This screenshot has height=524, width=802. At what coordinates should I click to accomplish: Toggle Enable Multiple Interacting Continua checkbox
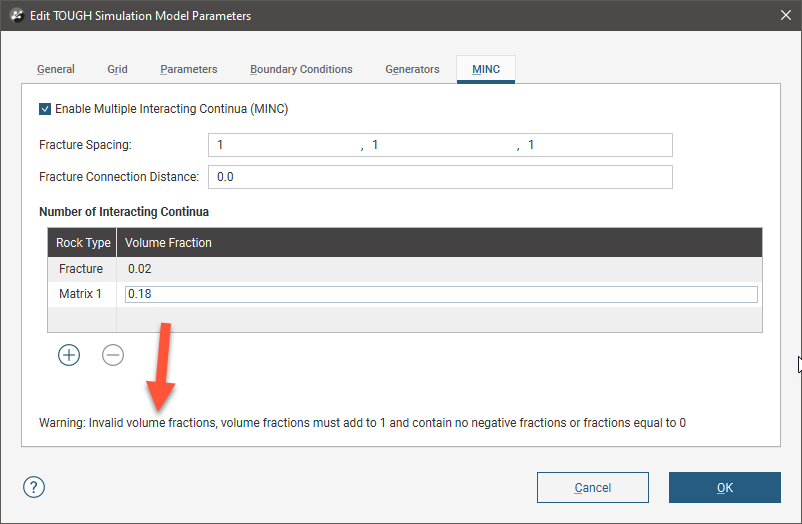coord(45,108)
